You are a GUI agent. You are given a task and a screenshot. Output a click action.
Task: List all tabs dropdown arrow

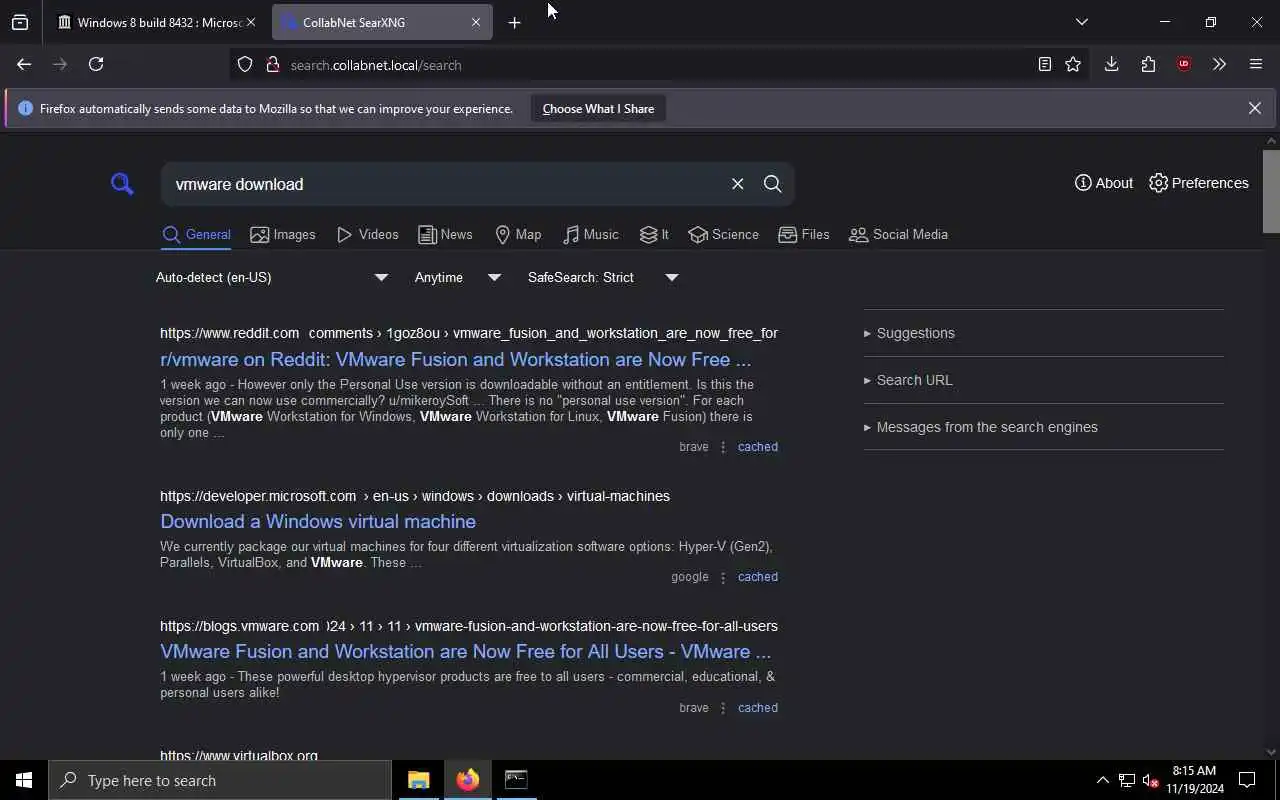click(1081, 22)
